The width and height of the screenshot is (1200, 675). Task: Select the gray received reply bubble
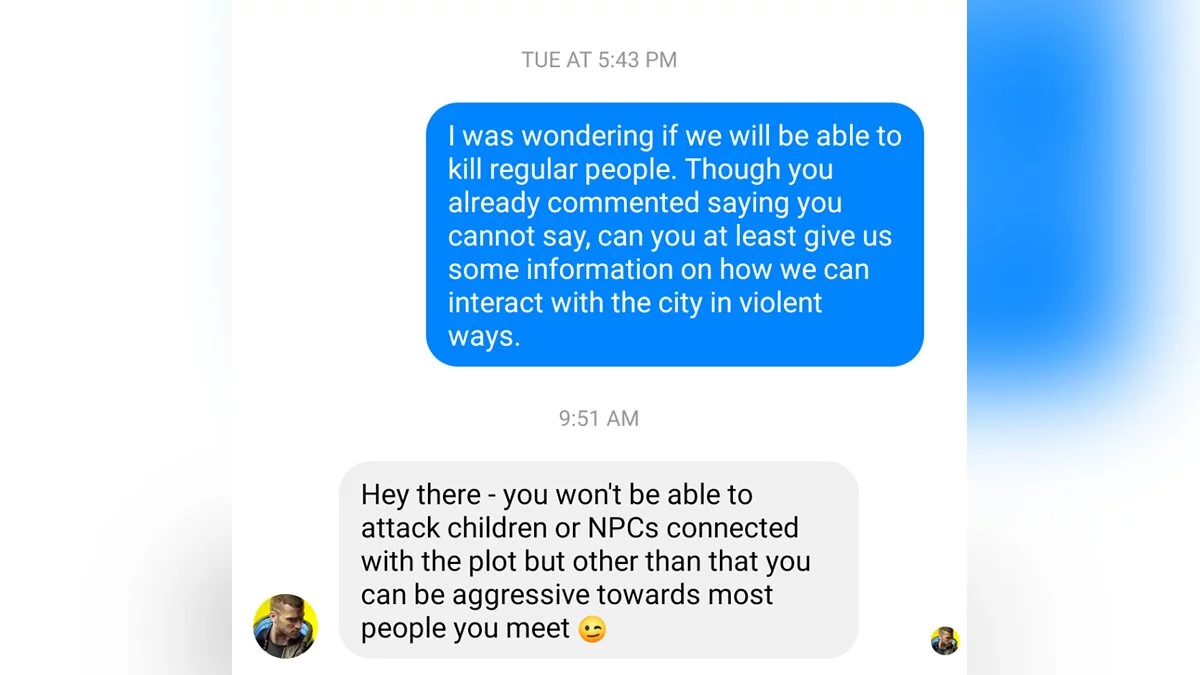(x=599, y=560)
